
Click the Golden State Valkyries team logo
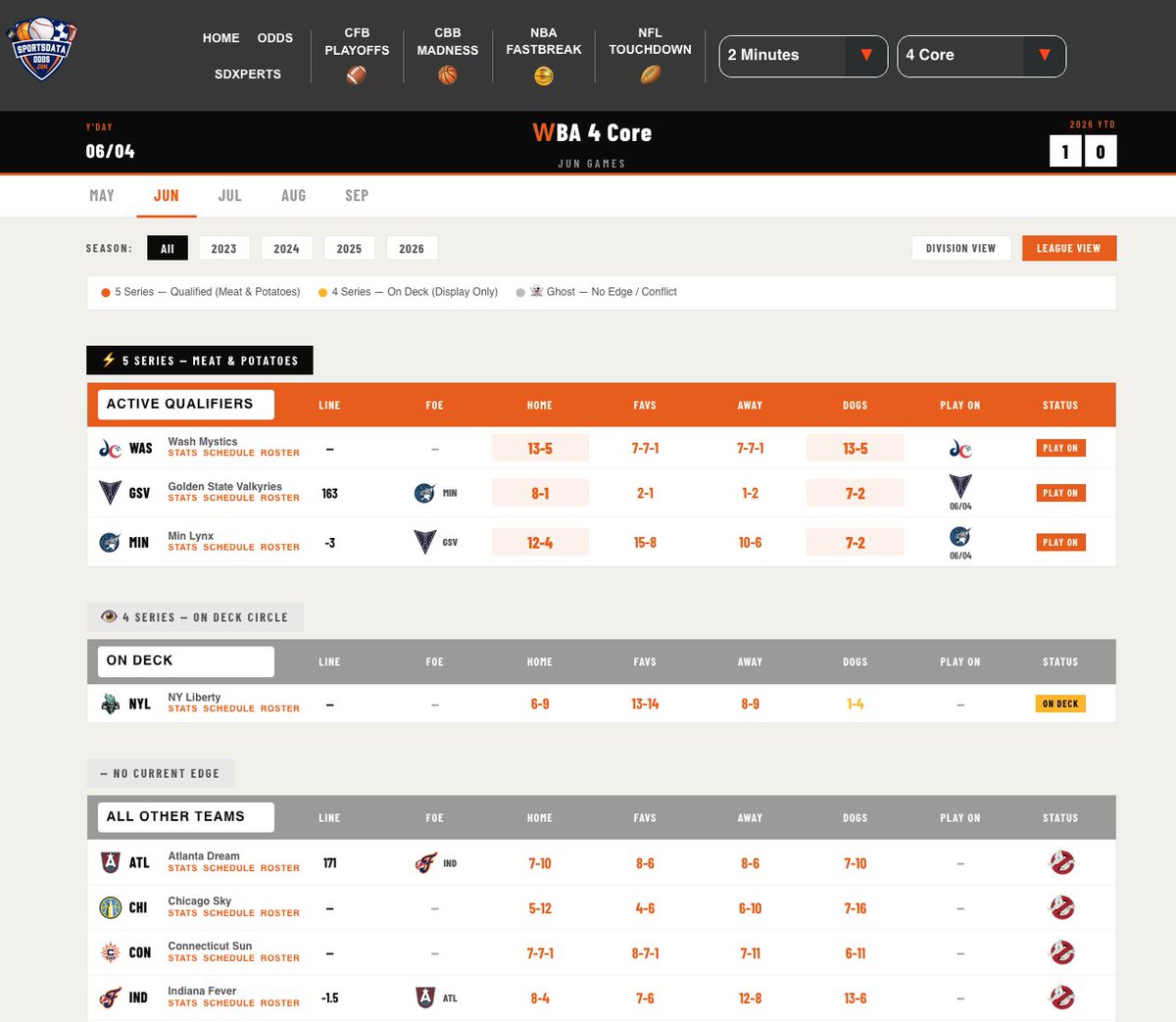click(x=111, y=492)
